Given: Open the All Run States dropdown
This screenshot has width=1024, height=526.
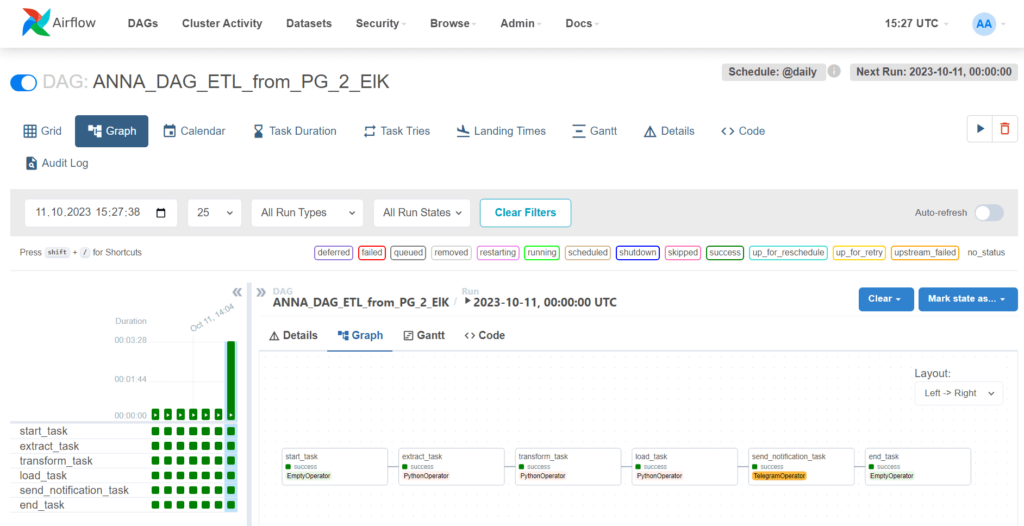Looking at the screenshot, I should point(422,213).
